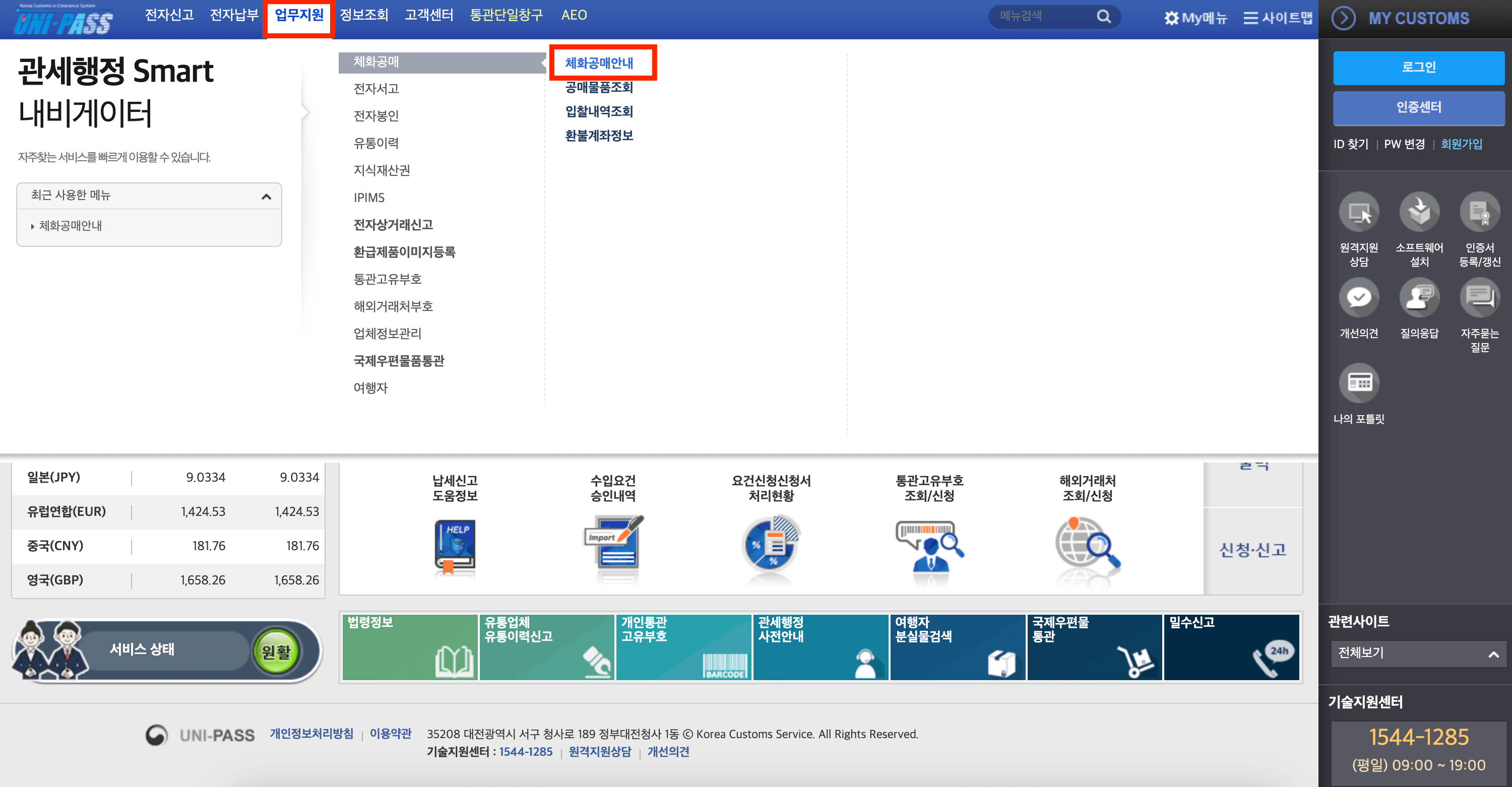Viewport: 1512px width, 787px height.
Task: Open the 공매물품조회 link
Action: click(599, 88)
